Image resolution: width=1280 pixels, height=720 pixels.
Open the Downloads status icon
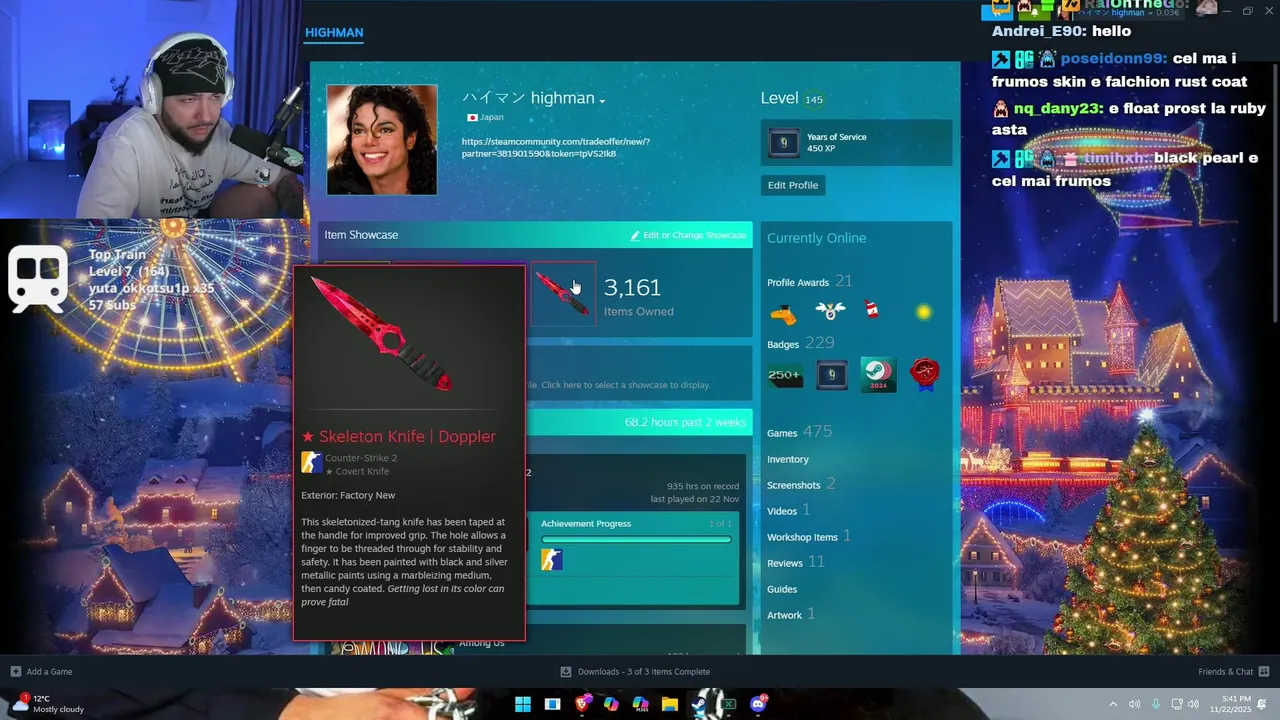click(566, 671)
